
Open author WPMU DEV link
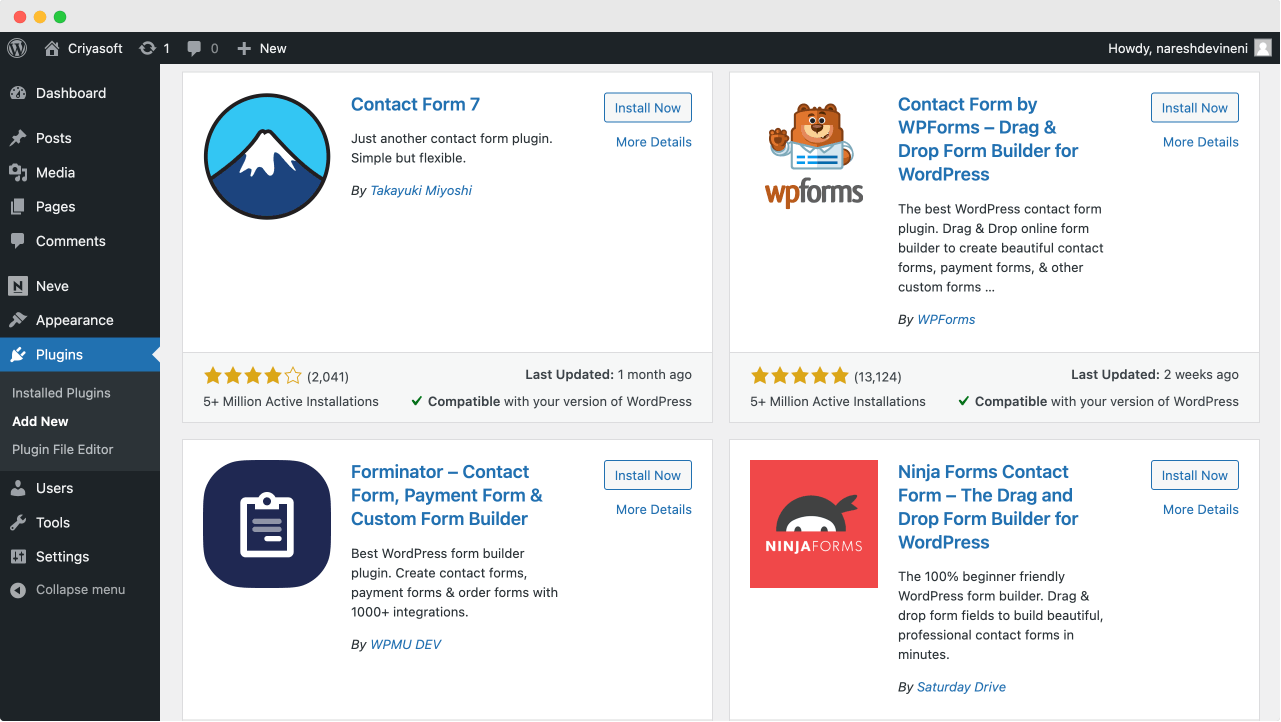pyautogui.click(x=405, y=644)
